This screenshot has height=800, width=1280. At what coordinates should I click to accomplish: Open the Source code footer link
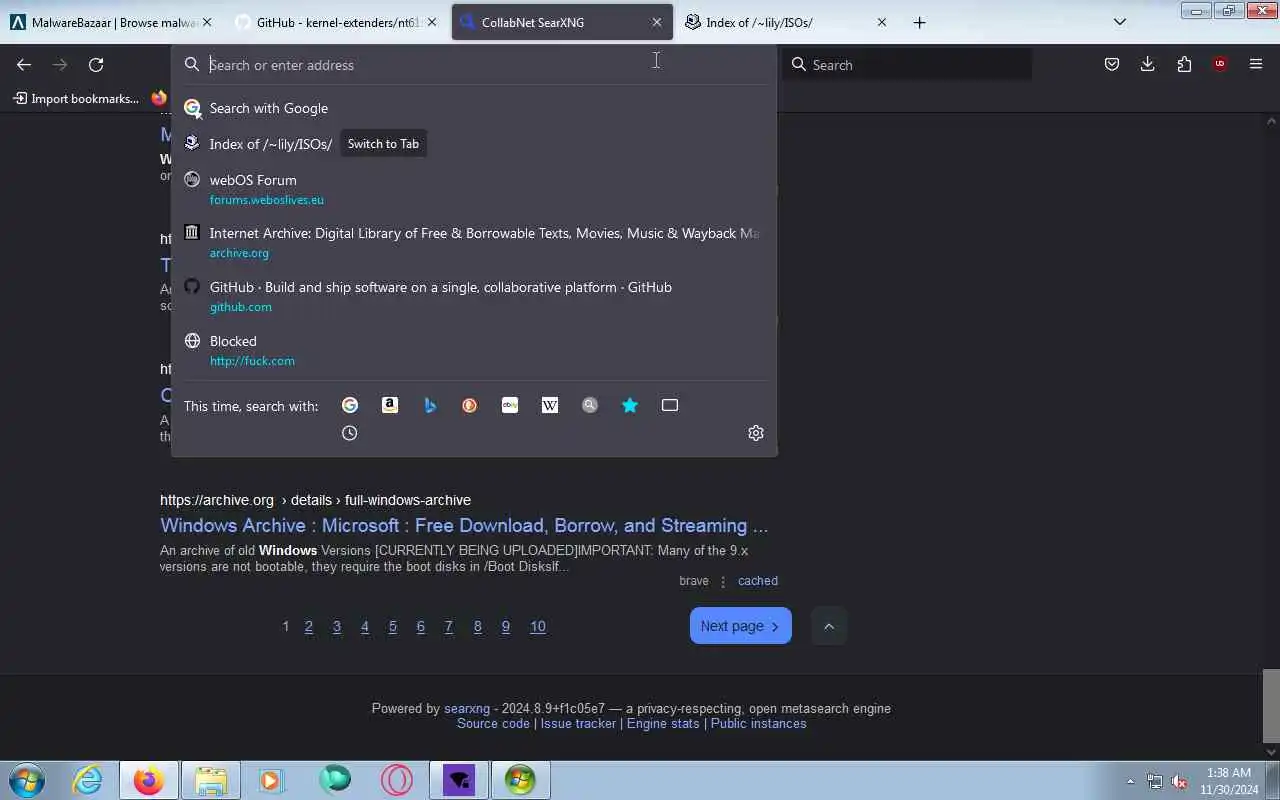coord(493,724)
